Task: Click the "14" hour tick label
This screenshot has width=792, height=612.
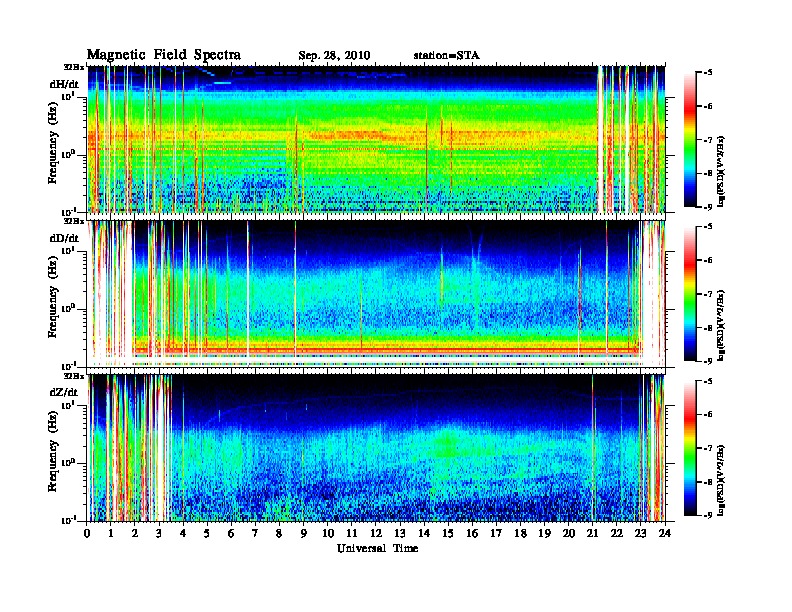Action: pyautogui.click(x=424, y=533)
